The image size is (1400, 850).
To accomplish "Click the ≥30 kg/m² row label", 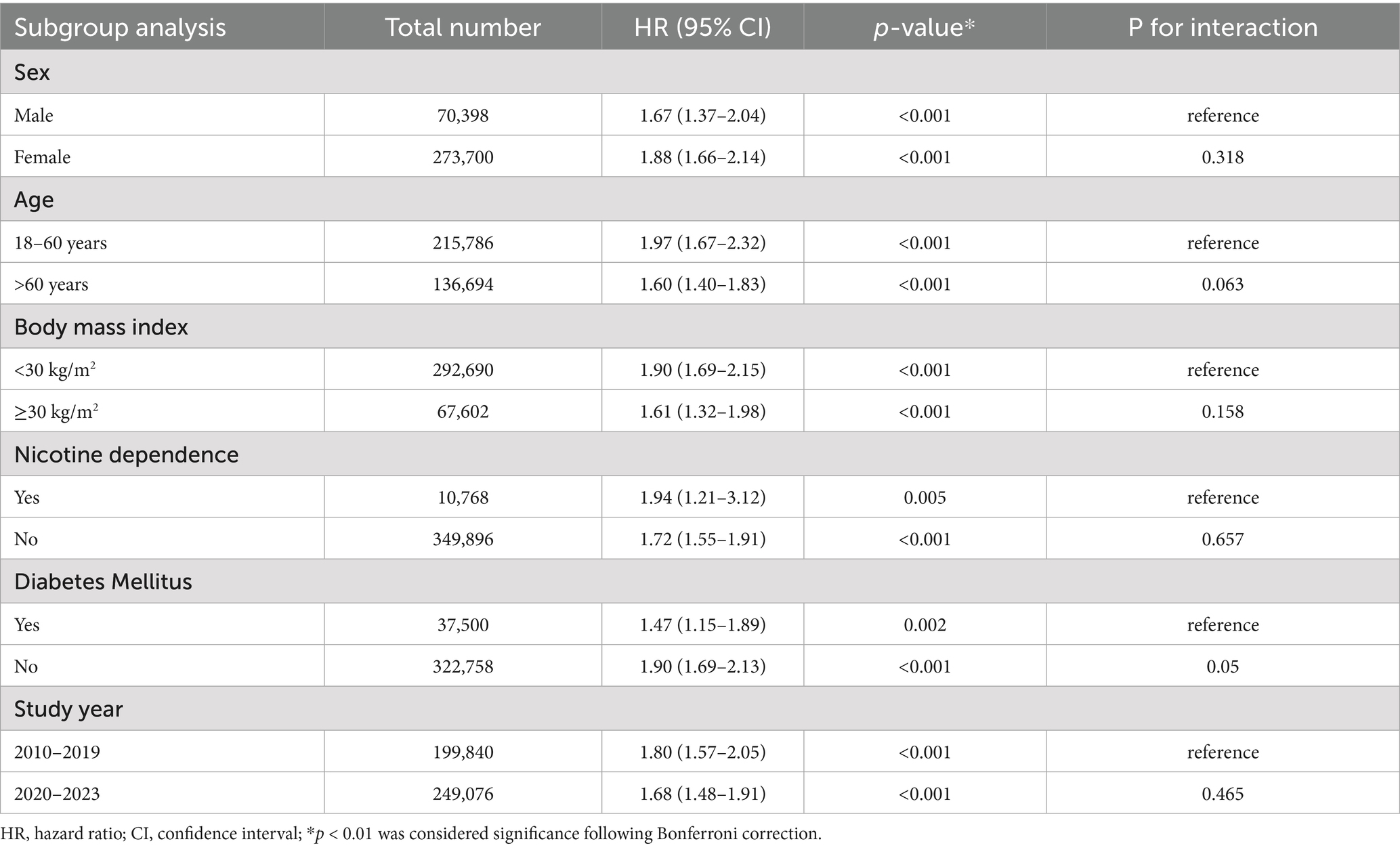I will pos(56,412).
